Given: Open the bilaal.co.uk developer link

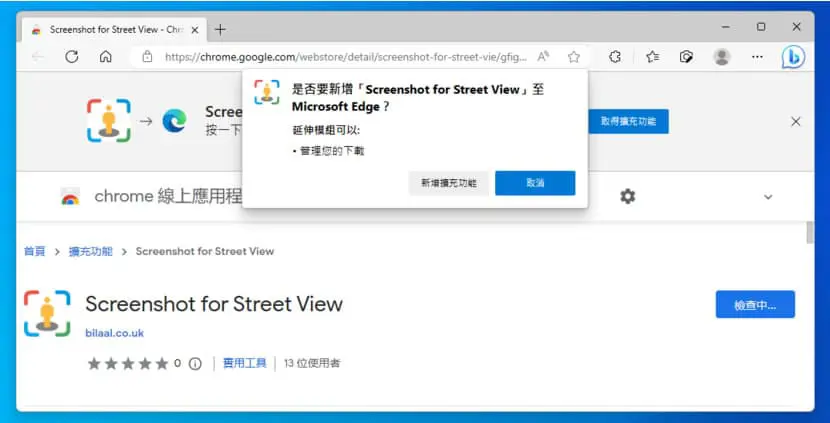Looking at the screenshot, I should pos(114,333).
